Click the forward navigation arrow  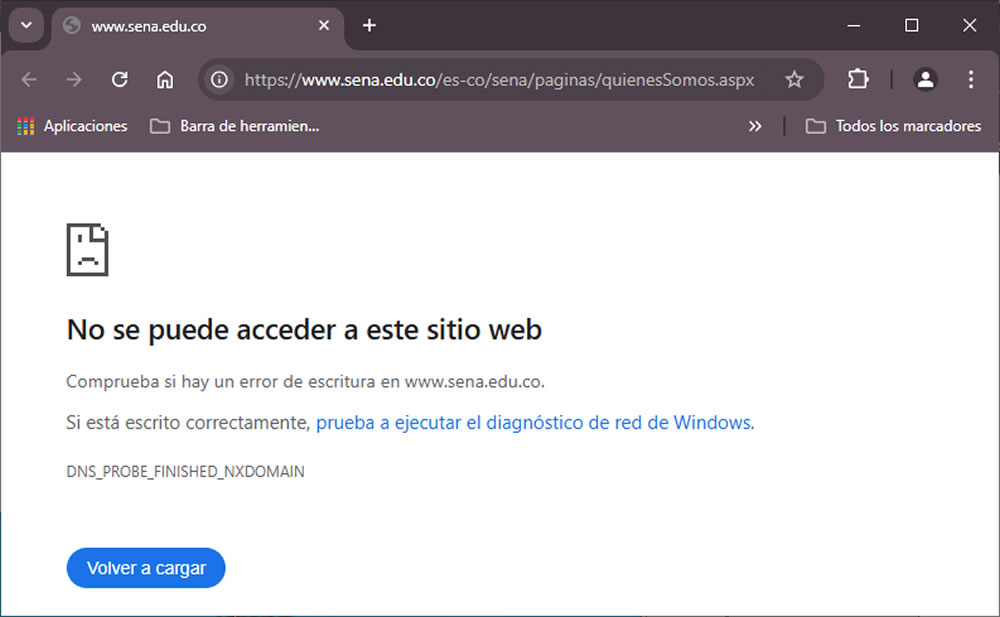(74, 80)
